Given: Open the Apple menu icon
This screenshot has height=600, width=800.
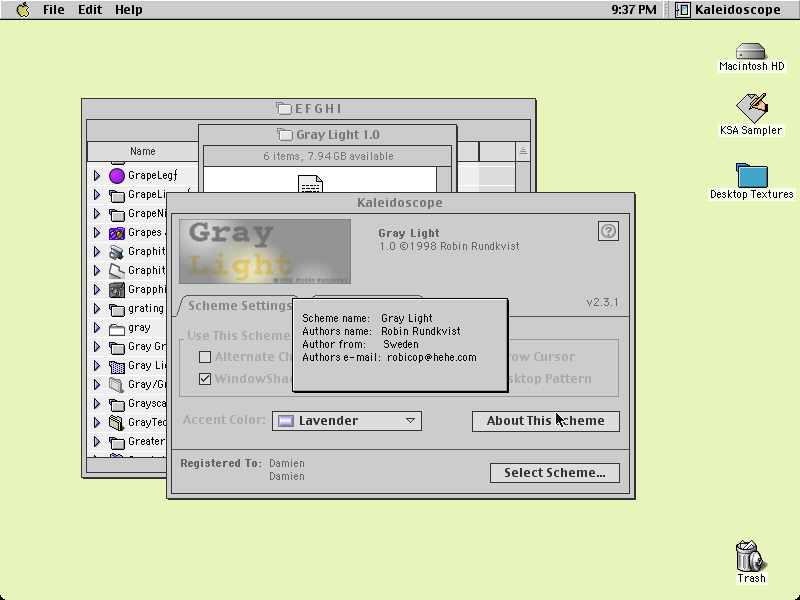Looking at the screenshot, I should (x=23, y=10).
